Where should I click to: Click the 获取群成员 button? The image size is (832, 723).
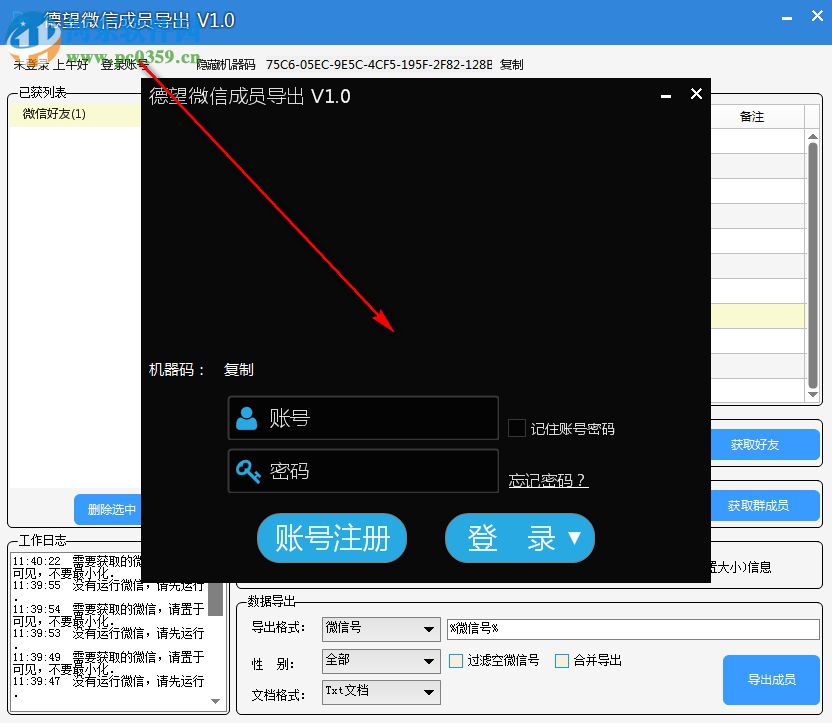[x=766, y=505]
